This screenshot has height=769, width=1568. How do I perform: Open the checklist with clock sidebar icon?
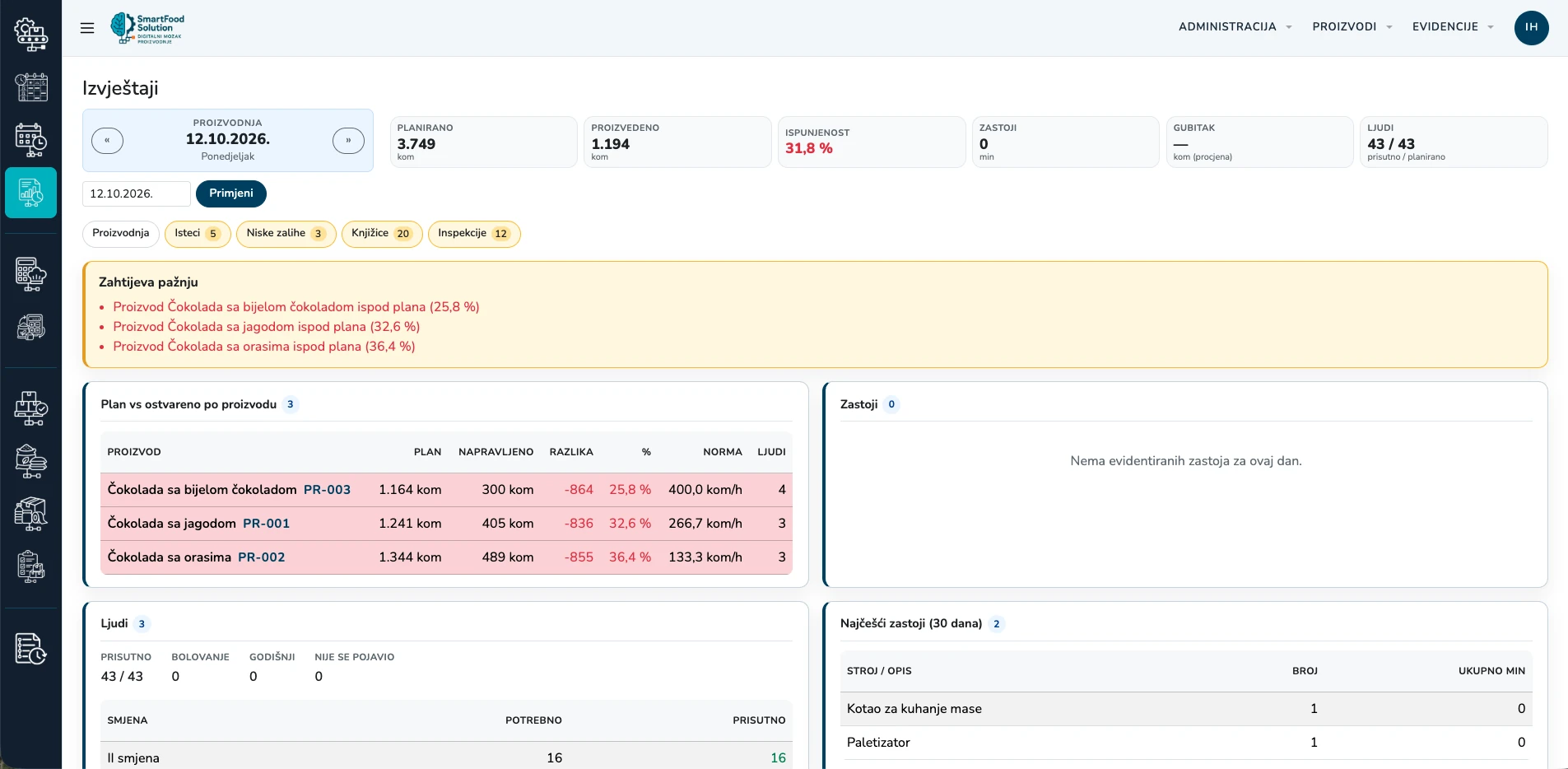coord(31,649)
